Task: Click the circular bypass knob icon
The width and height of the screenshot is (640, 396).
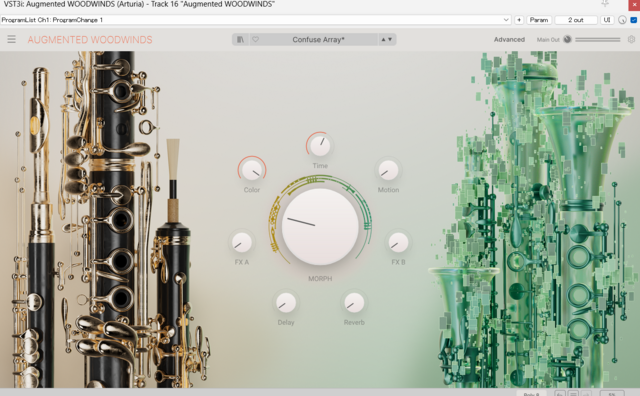Action: click(x=622, y=20)
